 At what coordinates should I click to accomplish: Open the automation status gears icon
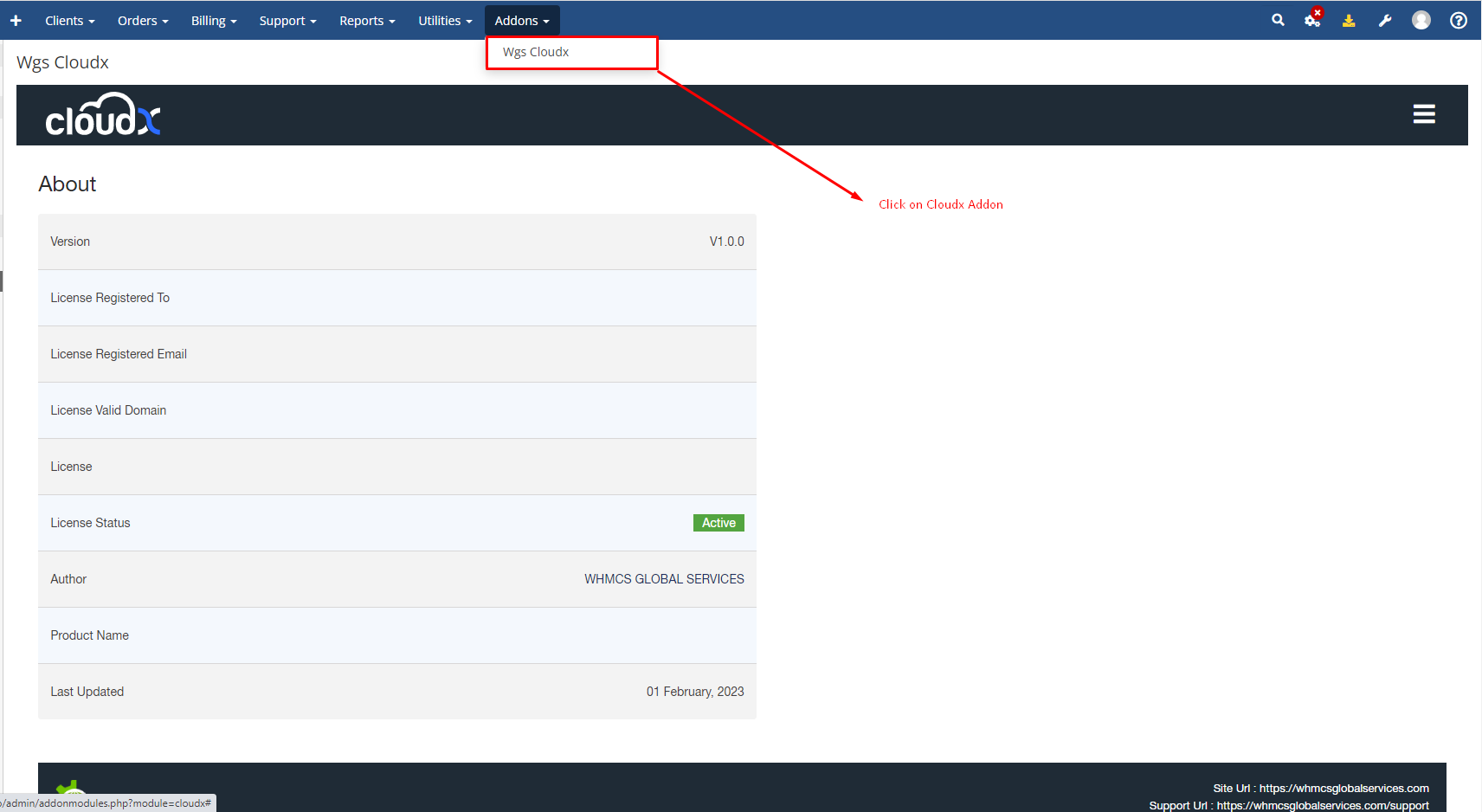(1312, 20)
